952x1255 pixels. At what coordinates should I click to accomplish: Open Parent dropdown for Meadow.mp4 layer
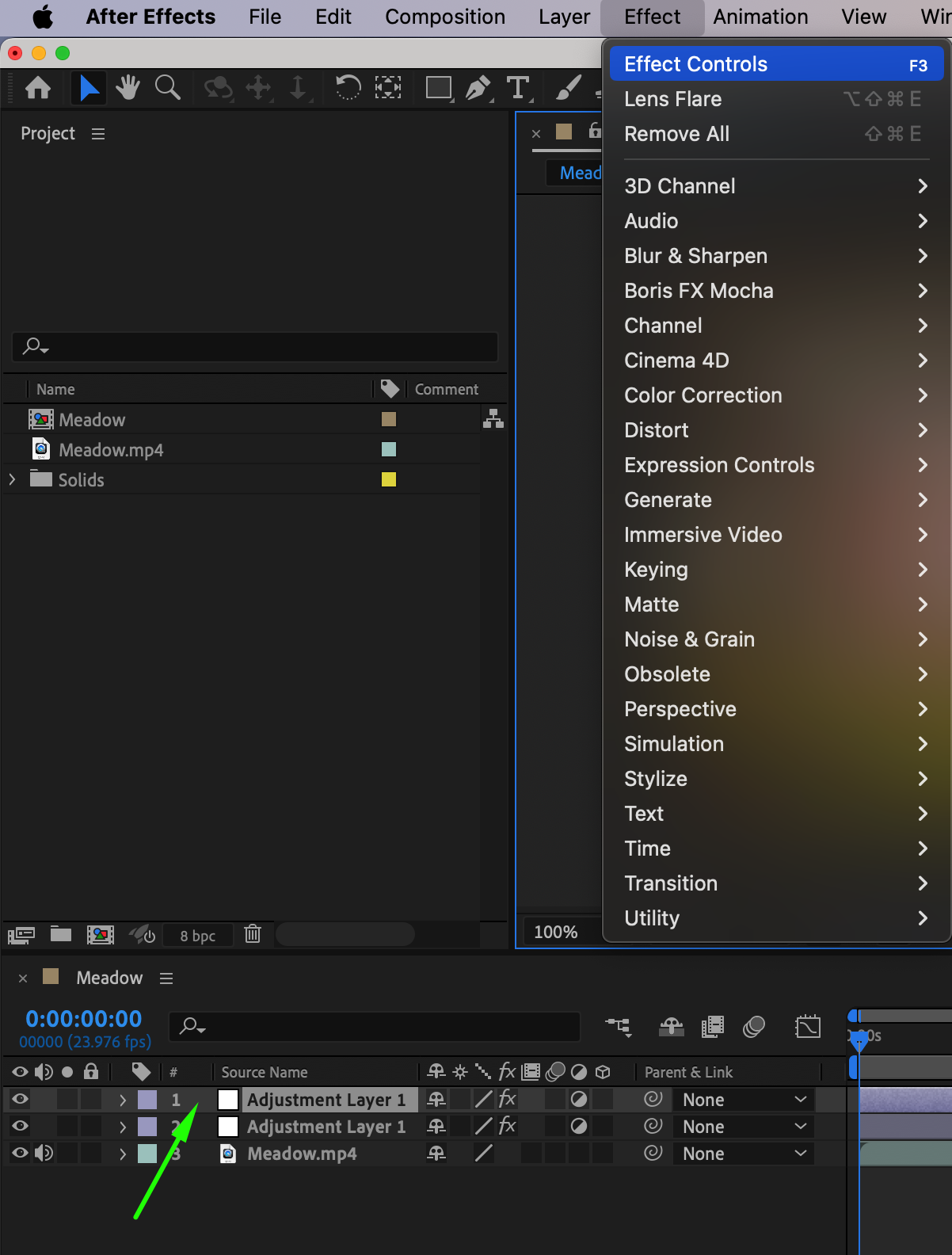[x=744, y=1154]
